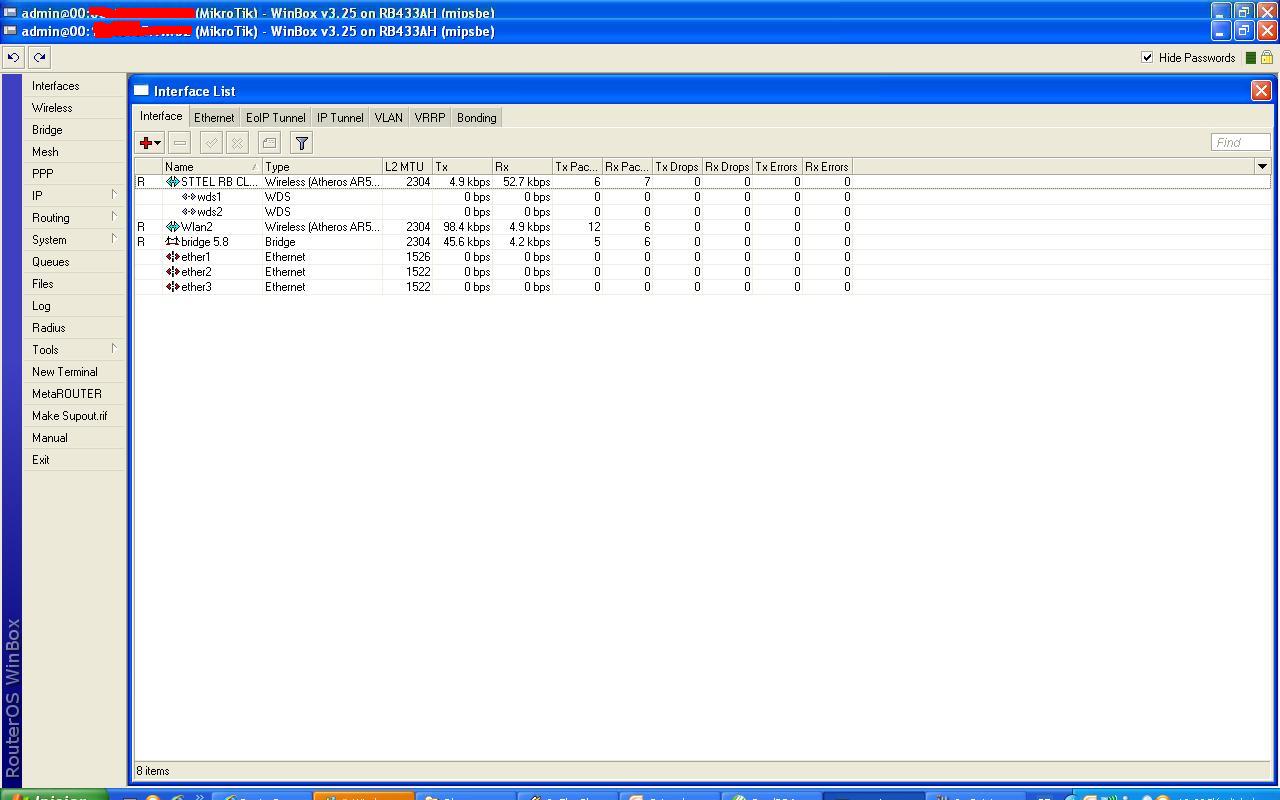Sort by the Type column header
This screenshot has height=800, width=1280.
coord(322,167)
